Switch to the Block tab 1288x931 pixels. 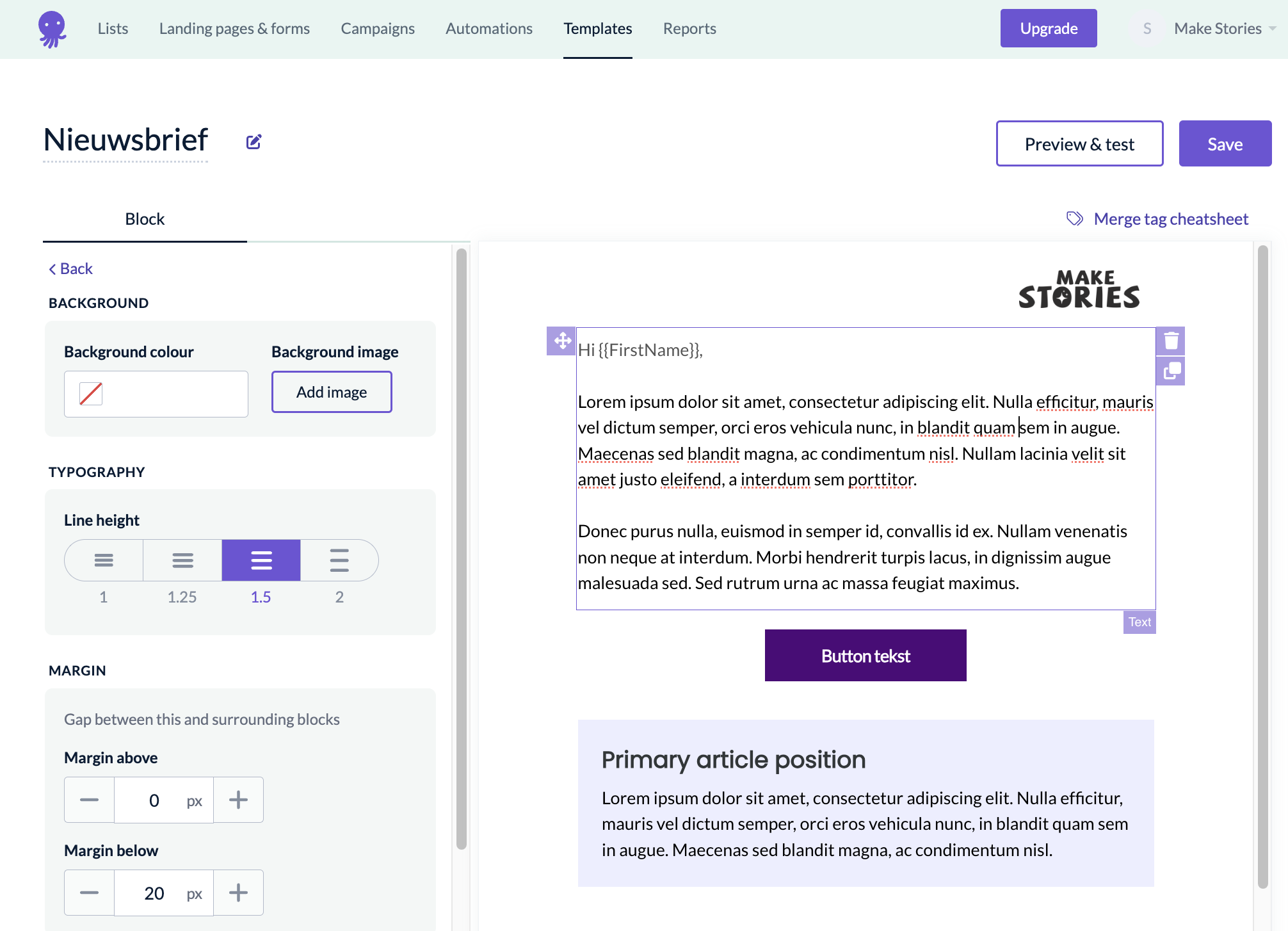point(145,218)
